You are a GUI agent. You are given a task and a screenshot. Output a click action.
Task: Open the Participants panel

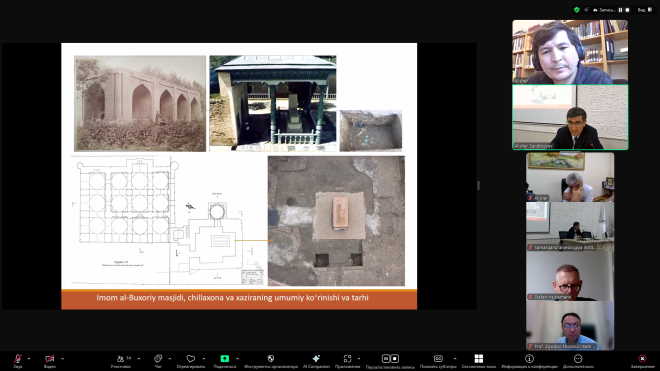(x=121, y=359)
